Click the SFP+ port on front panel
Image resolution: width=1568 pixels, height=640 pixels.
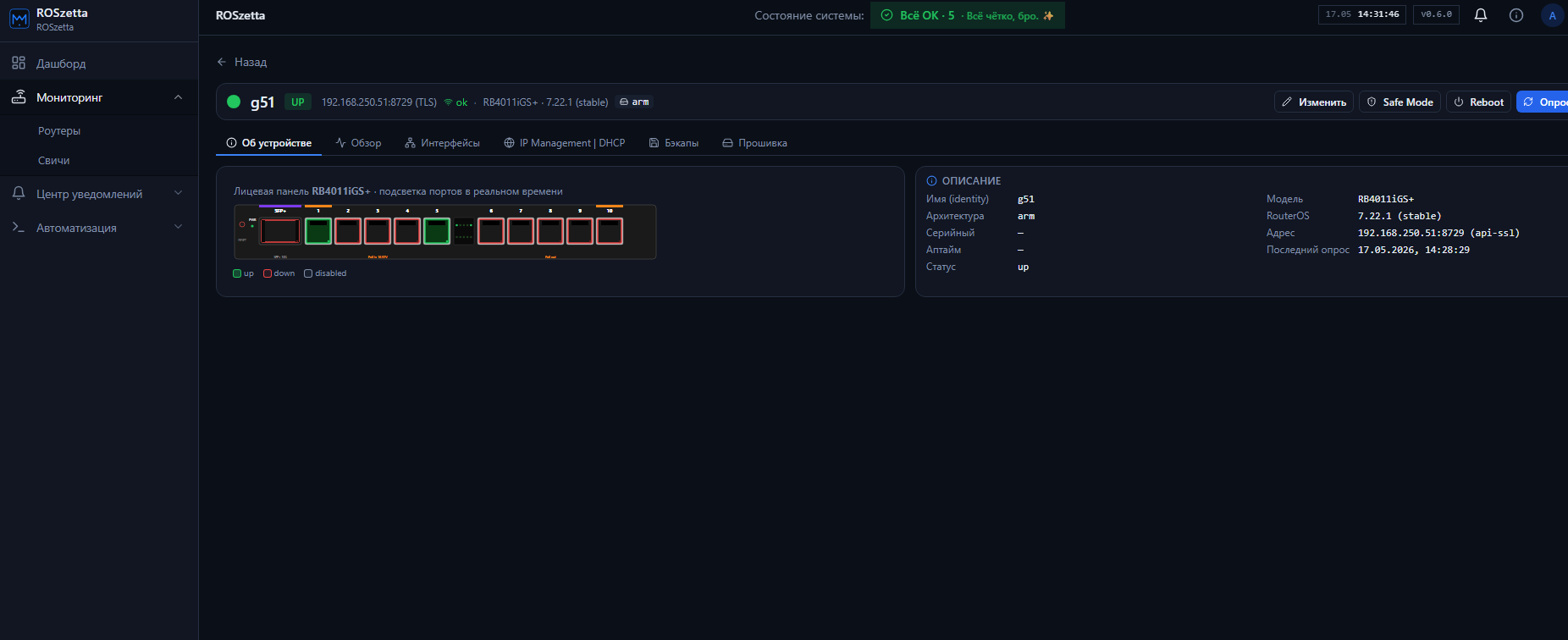coord(279,231)
